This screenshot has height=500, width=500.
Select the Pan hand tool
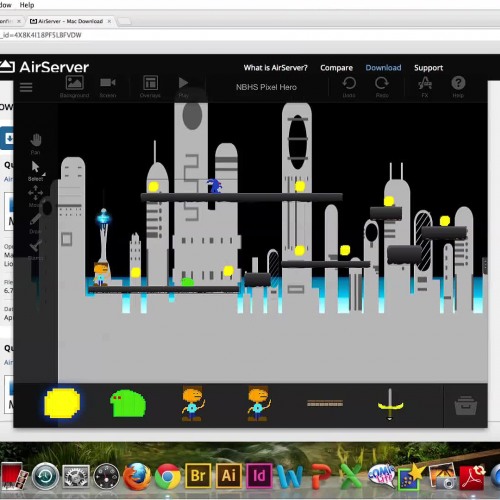pyautogui.click(x=36, y=144)
